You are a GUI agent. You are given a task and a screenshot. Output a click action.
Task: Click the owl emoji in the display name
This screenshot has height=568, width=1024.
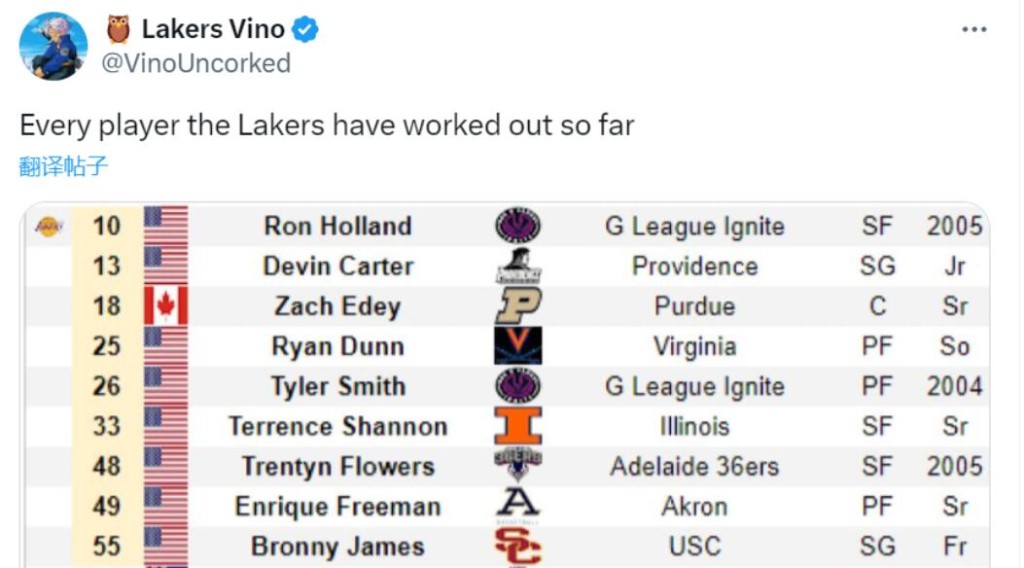click(x=118, y=30)
